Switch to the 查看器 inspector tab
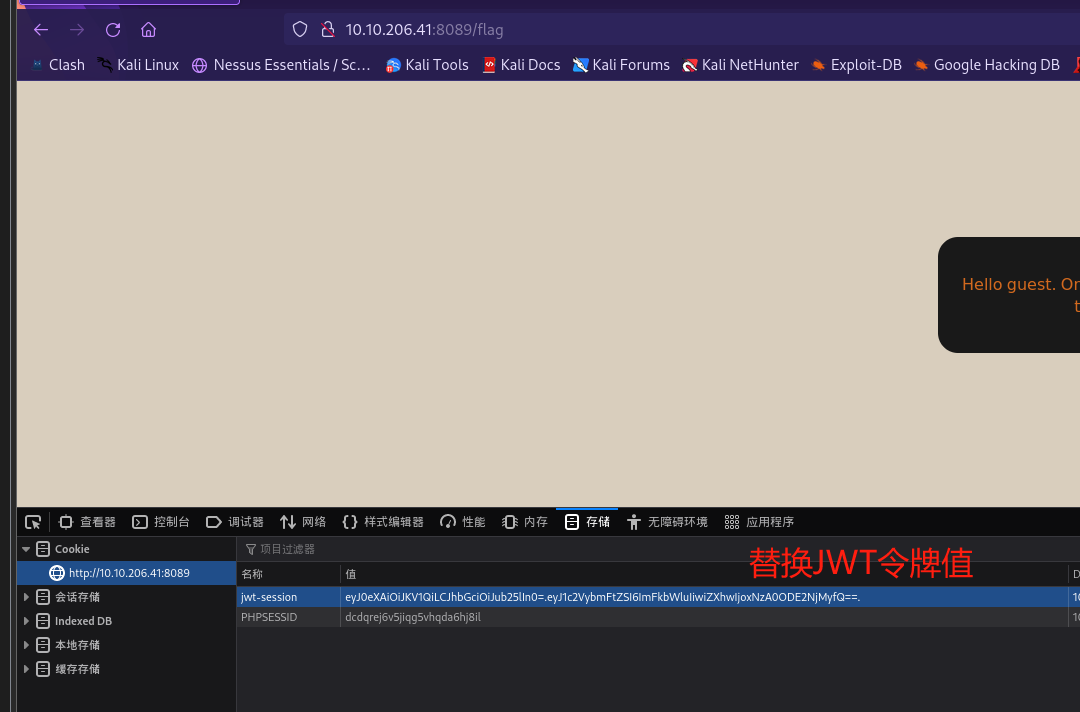The image size is (1080, 712). 87,522
